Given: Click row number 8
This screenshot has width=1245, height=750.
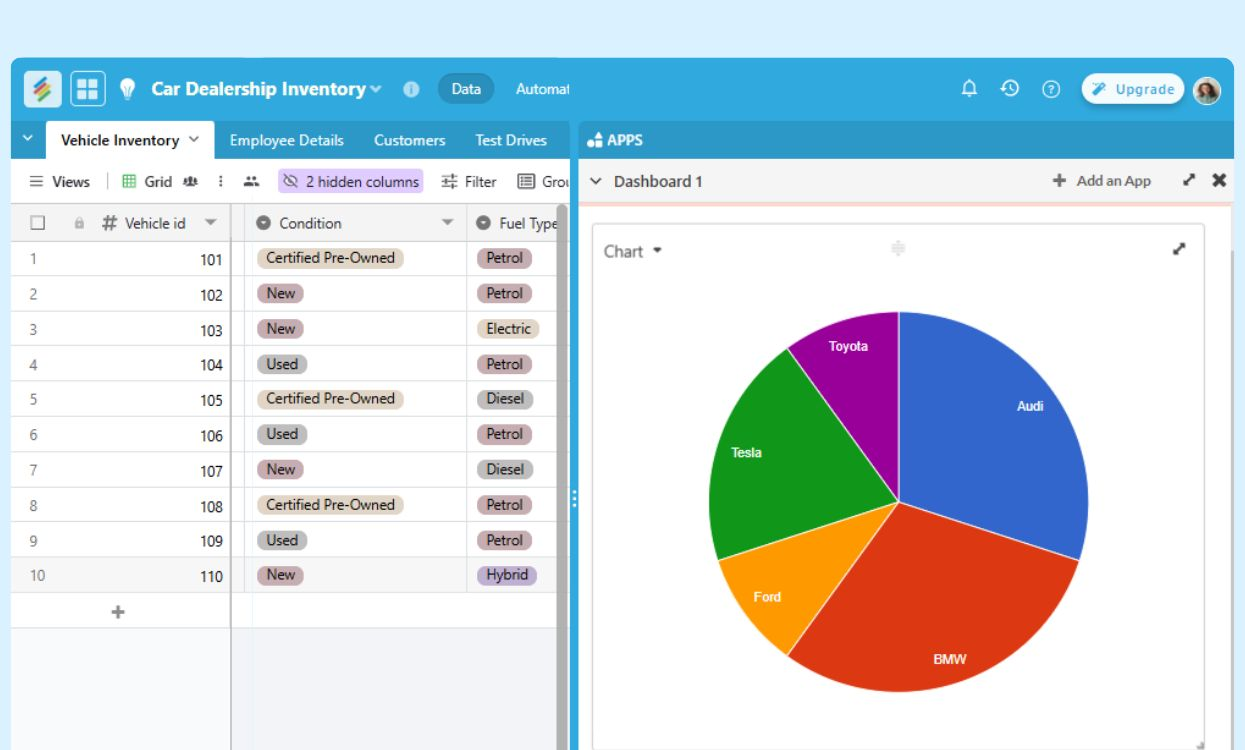Looking at the screenshot, I should 33,506.
